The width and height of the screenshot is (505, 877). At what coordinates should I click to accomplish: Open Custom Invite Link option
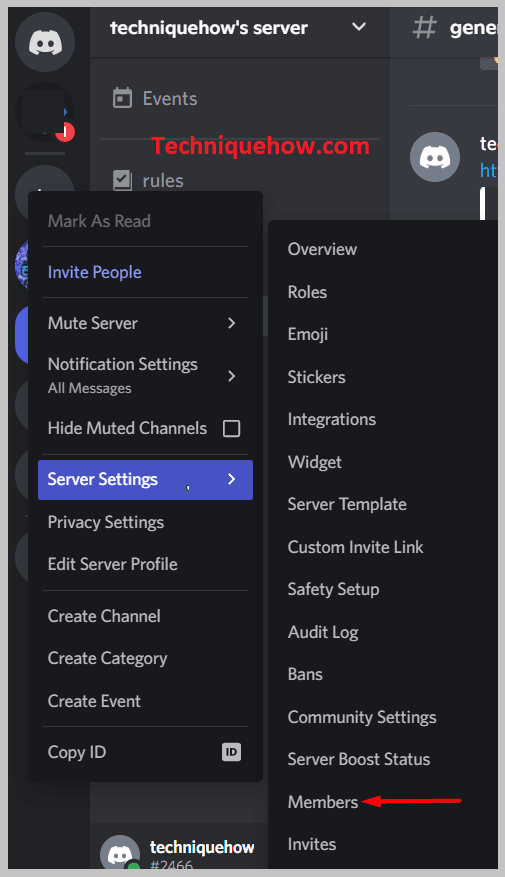pos(355,547)
